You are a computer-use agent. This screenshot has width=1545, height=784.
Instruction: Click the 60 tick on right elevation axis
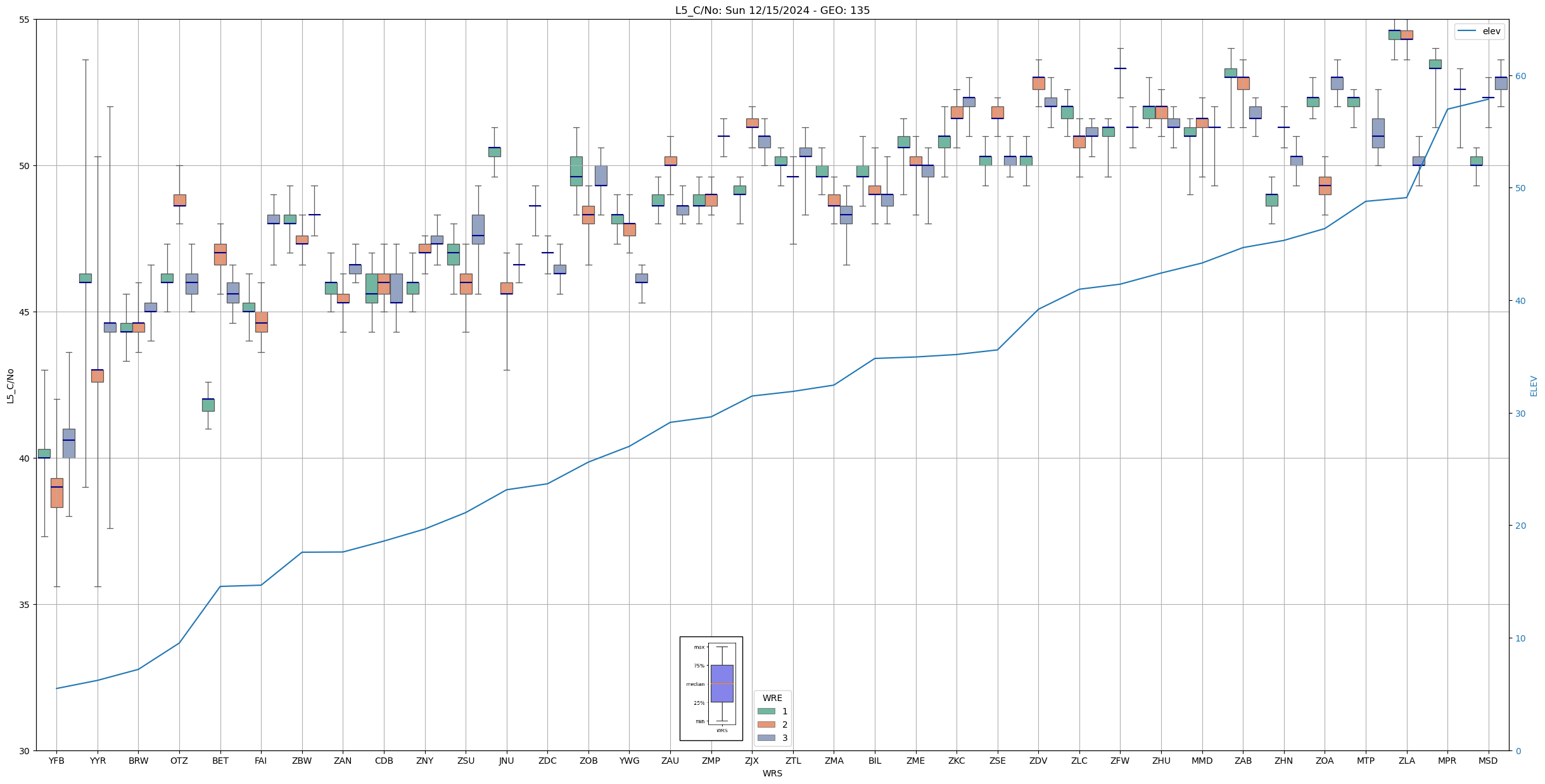coord(1520,76)
